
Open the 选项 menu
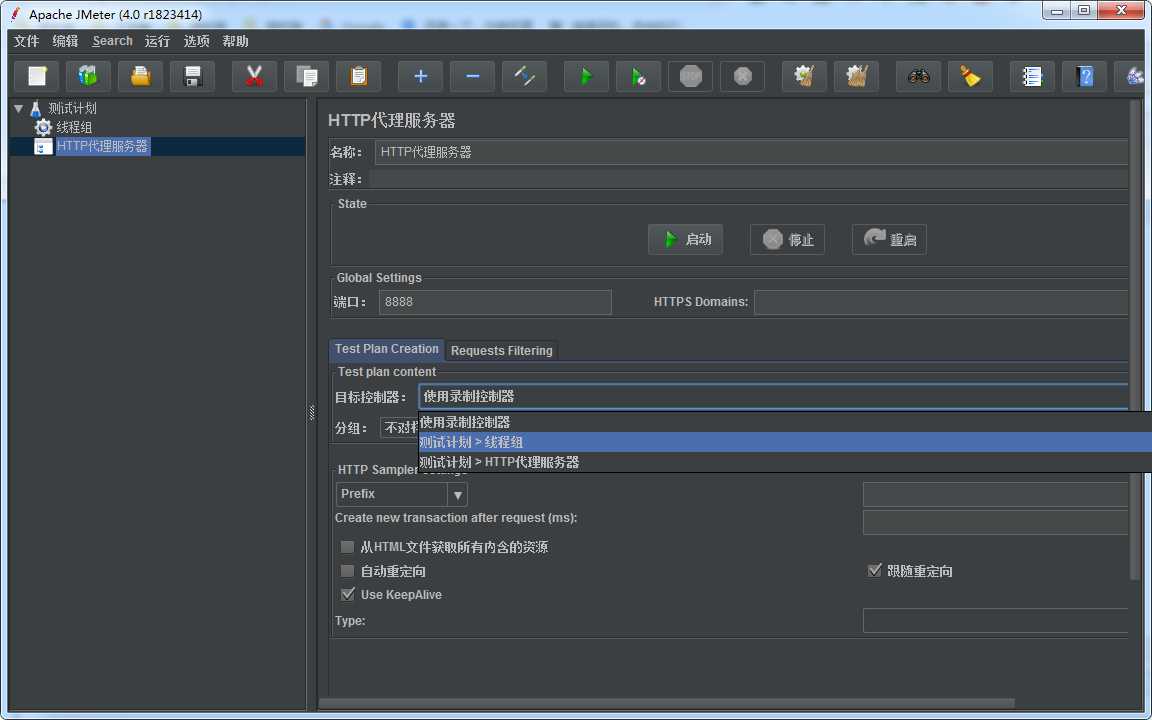(x=196, y=41)
